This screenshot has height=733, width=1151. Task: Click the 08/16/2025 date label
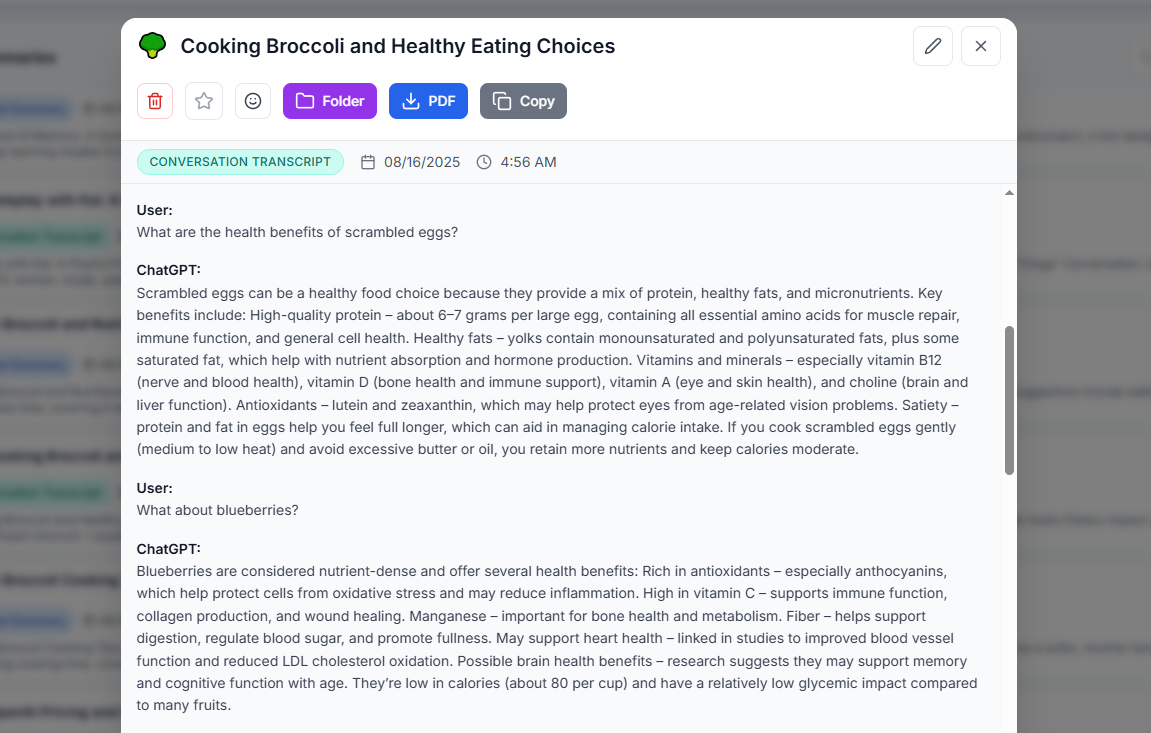pyautogui.click(x=422, y=162)
